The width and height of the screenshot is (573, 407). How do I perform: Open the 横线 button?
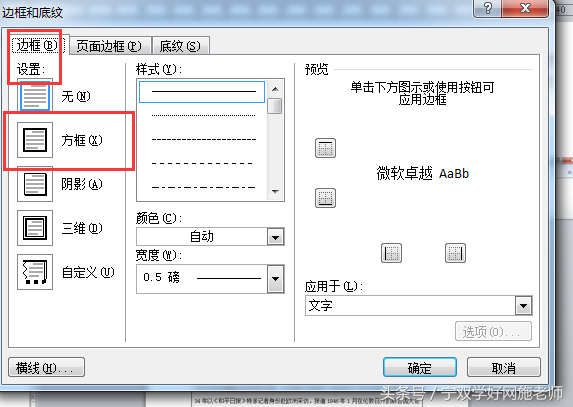tap(46, 367)
